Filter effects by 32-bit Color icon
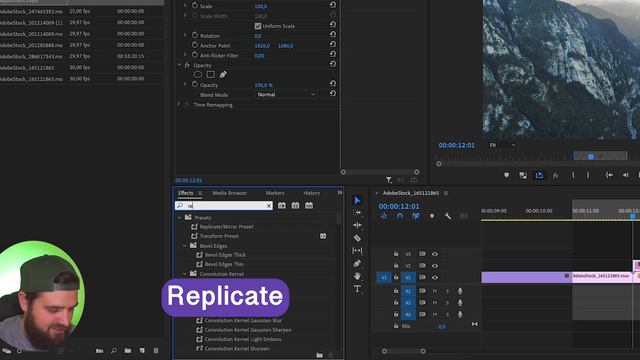640x360 pixels. [296, 205]
